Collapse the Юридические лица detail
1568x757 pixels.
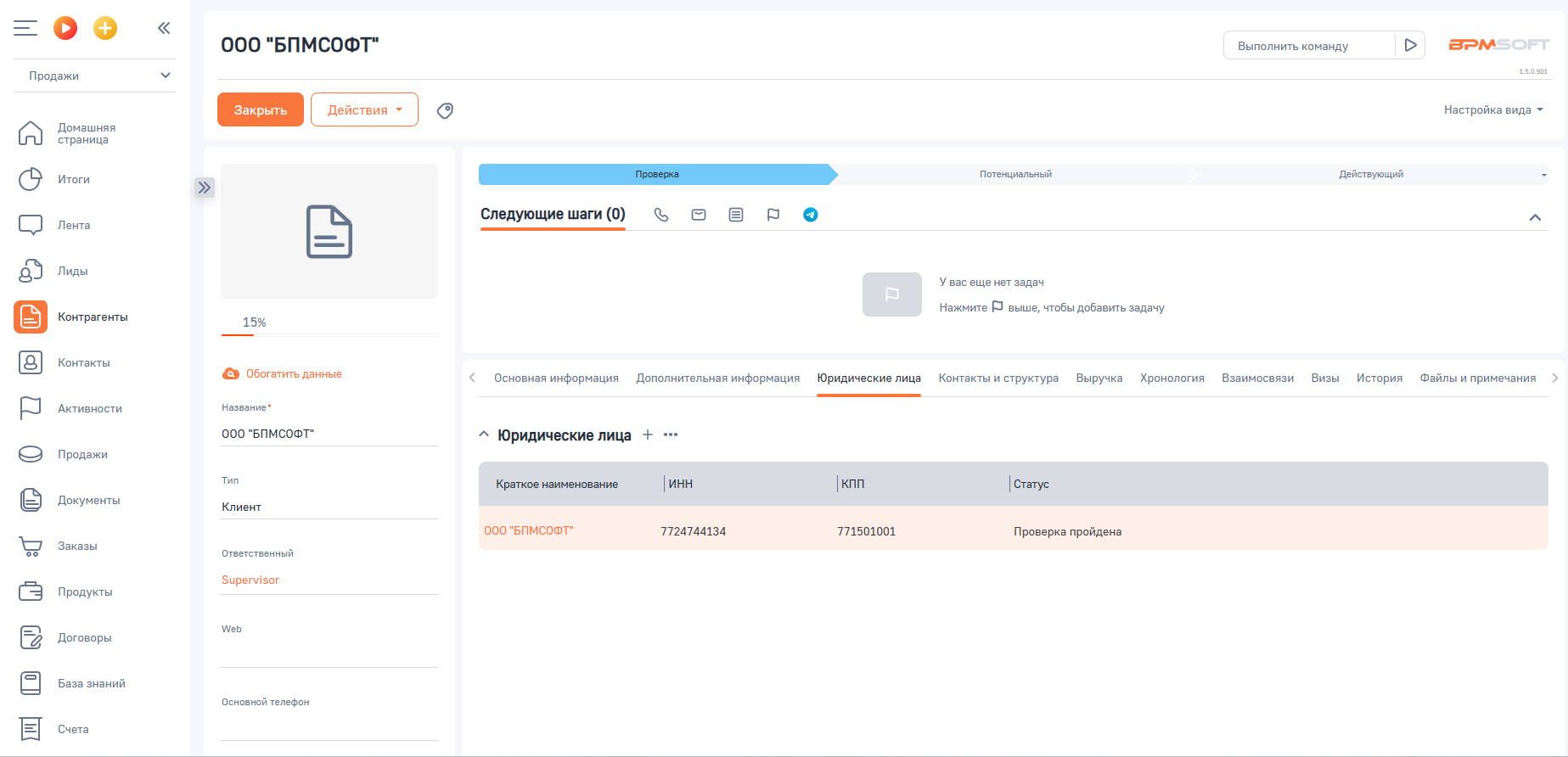tap(484, 435)
